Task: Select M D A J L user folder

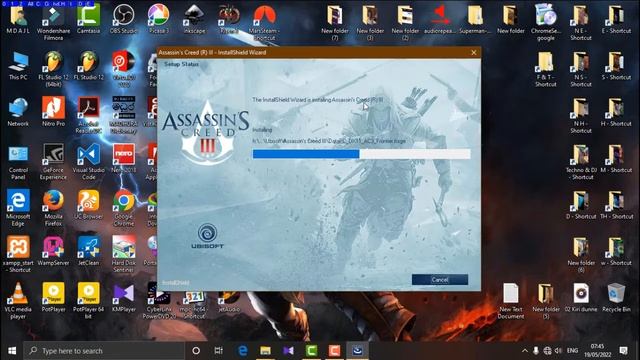Action: pyautogui.click(x=18, y=20)
